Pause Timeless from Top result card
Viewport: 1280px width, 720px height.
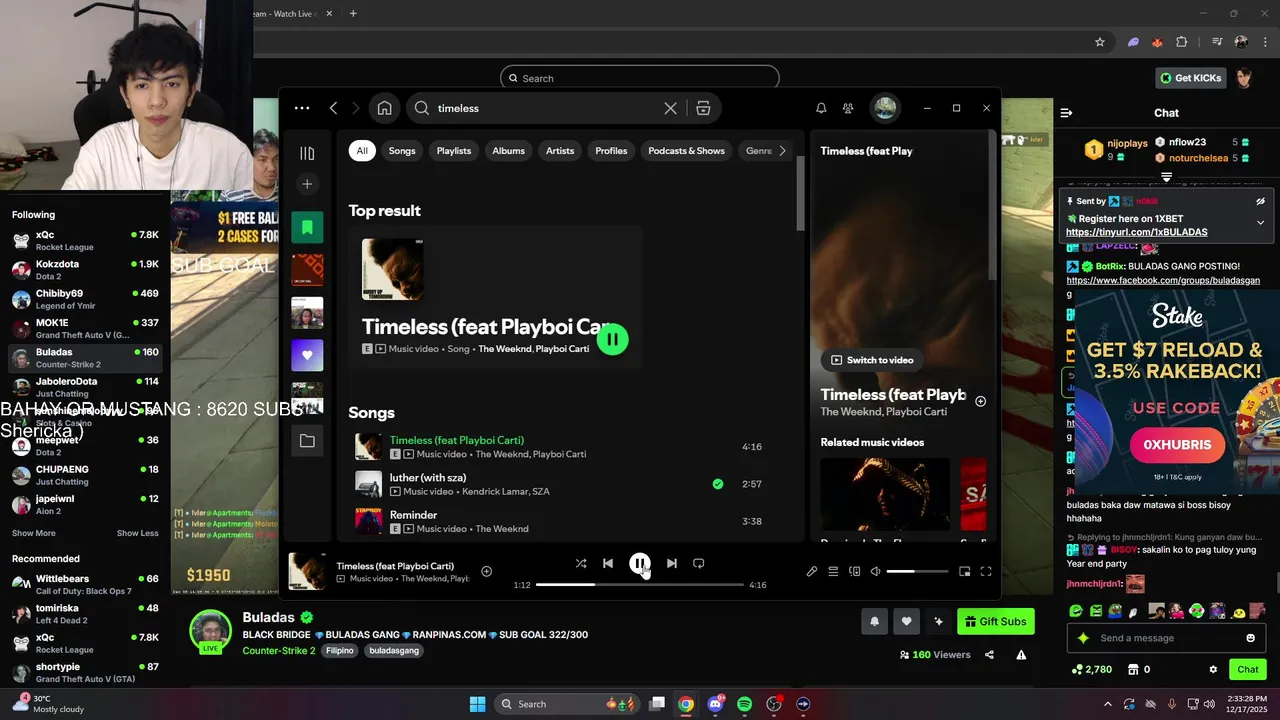pyautogui.click(x=612, y=340)
